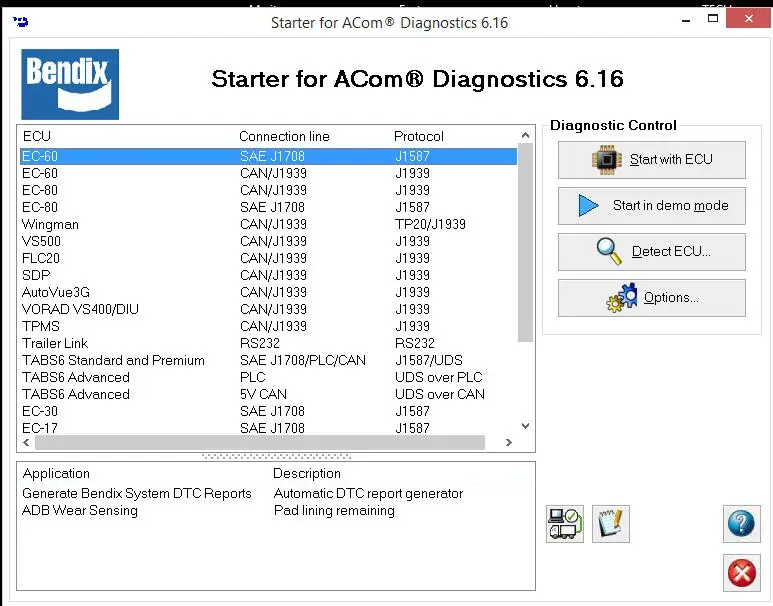Select the EC-30 ECU row

(x=269, y=412)
